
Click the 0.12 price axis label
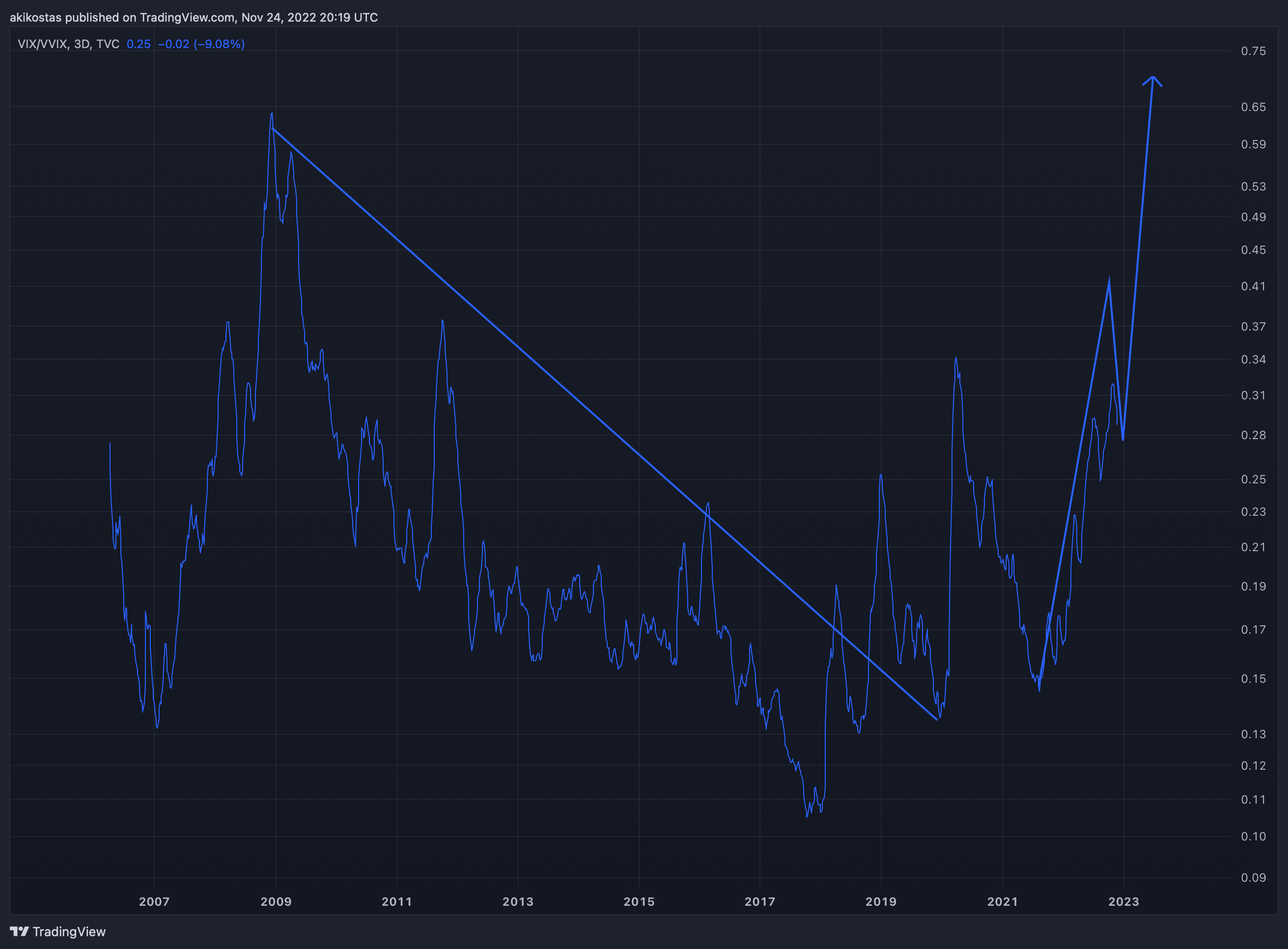coord(1254,765)
